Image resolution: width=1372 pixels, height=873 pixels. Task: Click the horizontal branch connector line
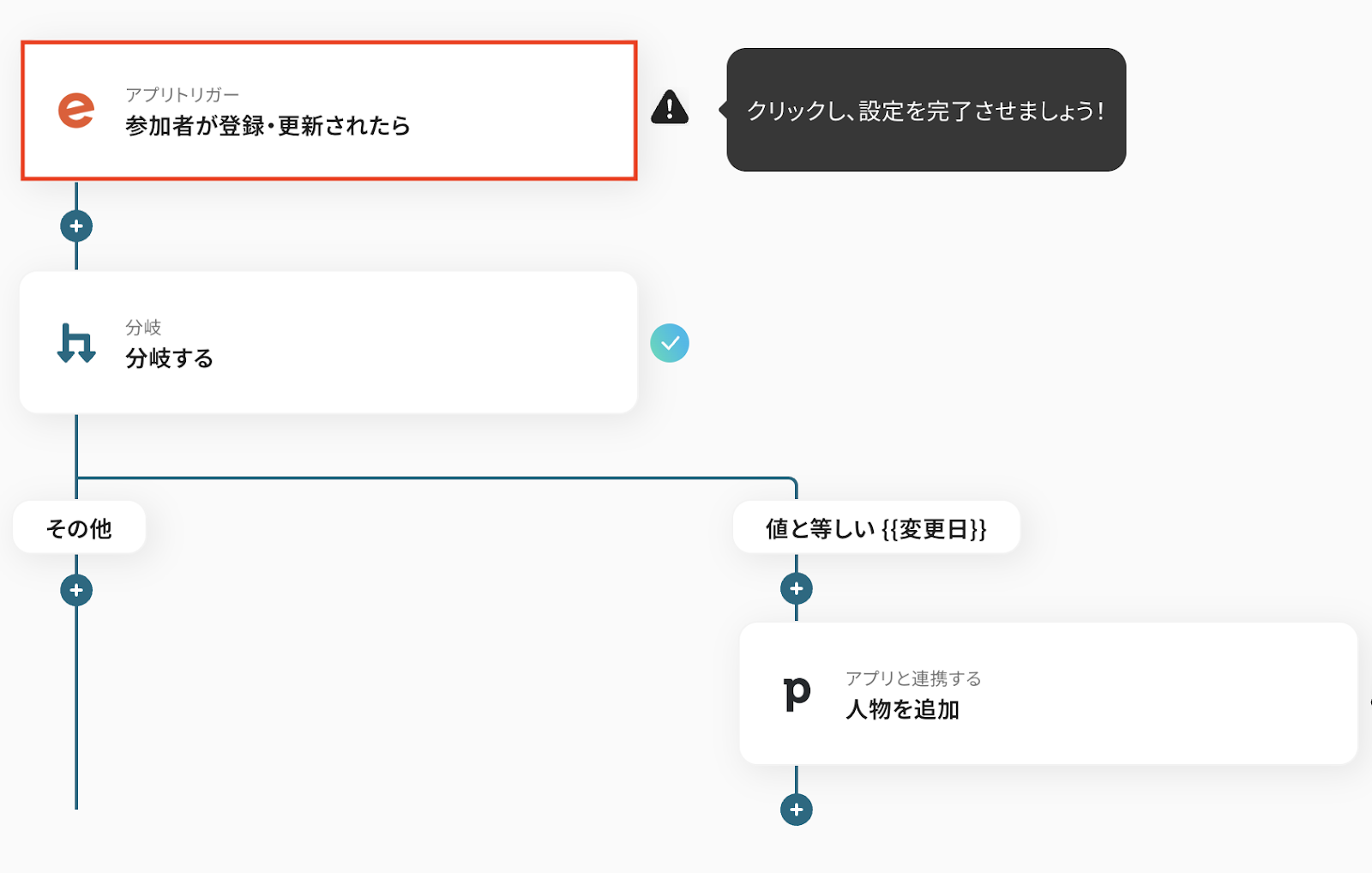tap(429, 478)
